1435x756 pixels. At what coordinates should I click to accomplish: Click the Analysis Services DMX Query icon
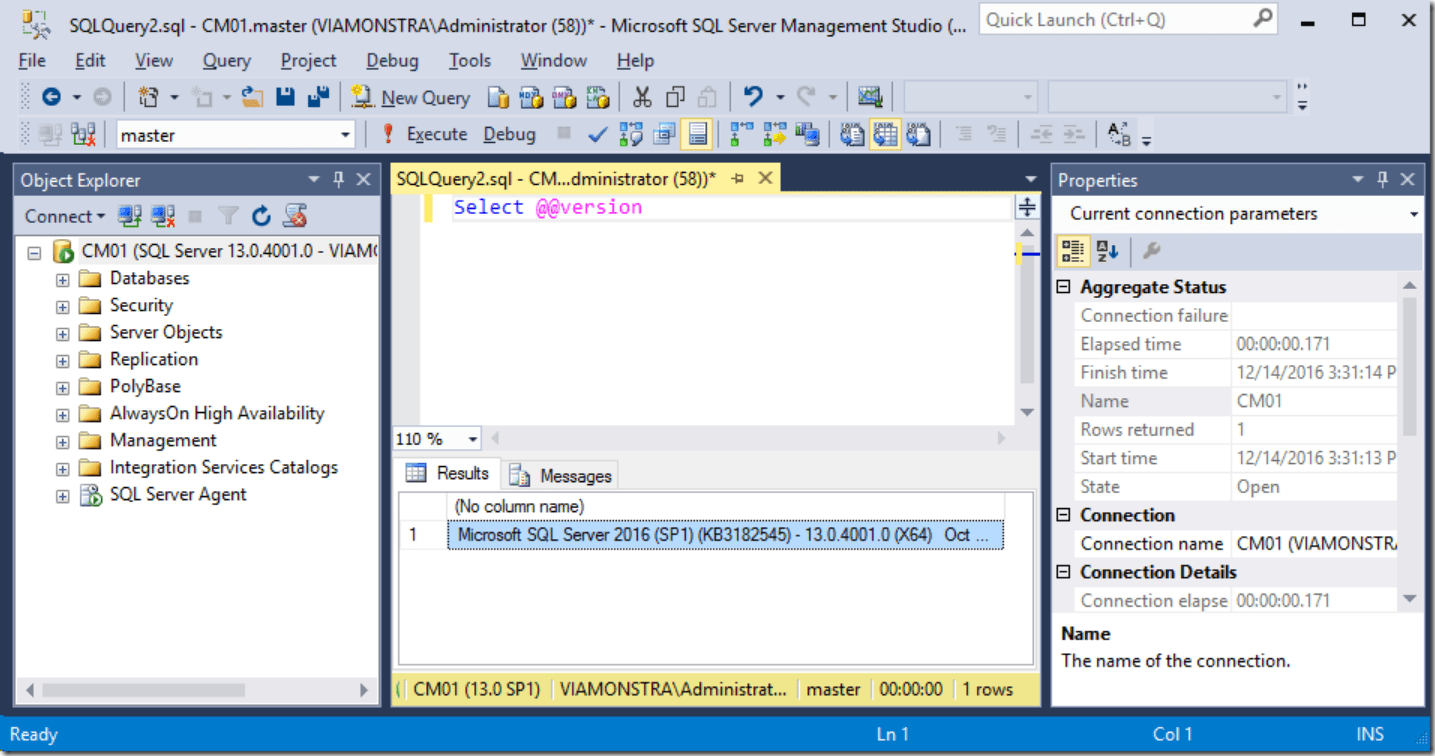point(564,97)
